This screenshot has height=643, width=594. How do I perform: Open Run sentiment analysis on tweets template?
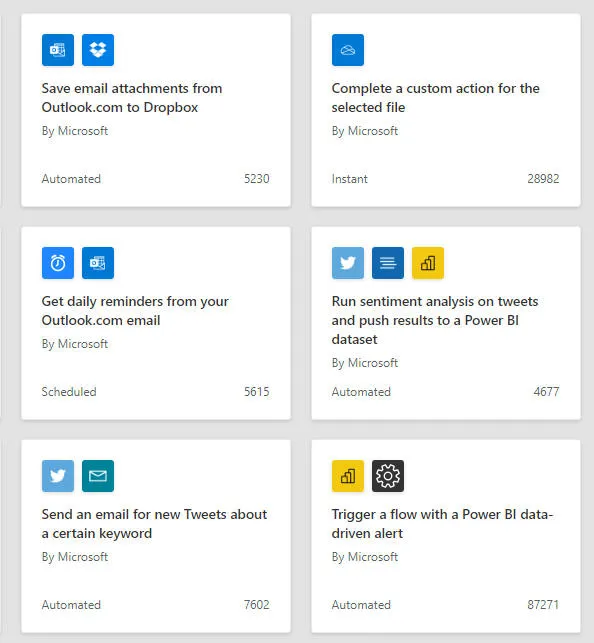[x=435, y=320]
